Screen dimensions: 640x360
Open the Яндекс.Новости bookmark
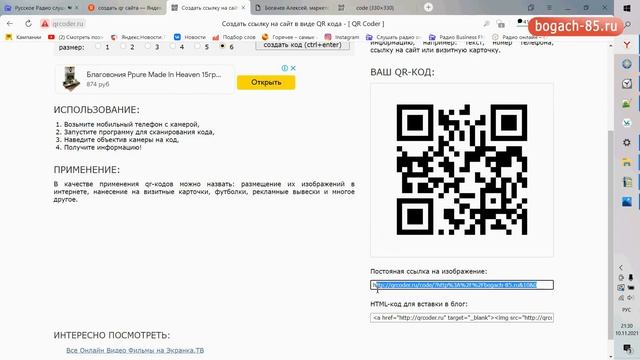pyautogui.click(x=137, y=37)
